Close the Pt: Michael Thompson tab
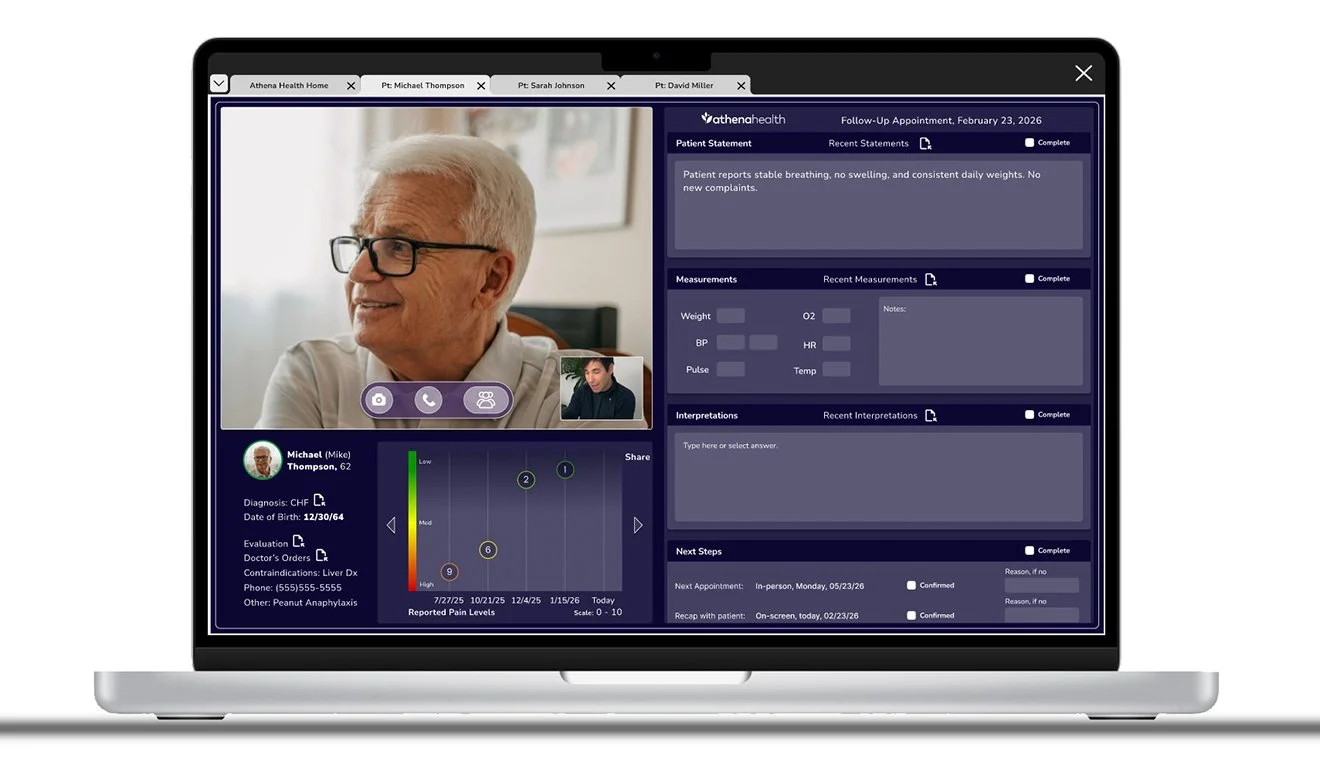Image resolution: width=1320 pixels, height=775 pixels. (x=481, y=86)
